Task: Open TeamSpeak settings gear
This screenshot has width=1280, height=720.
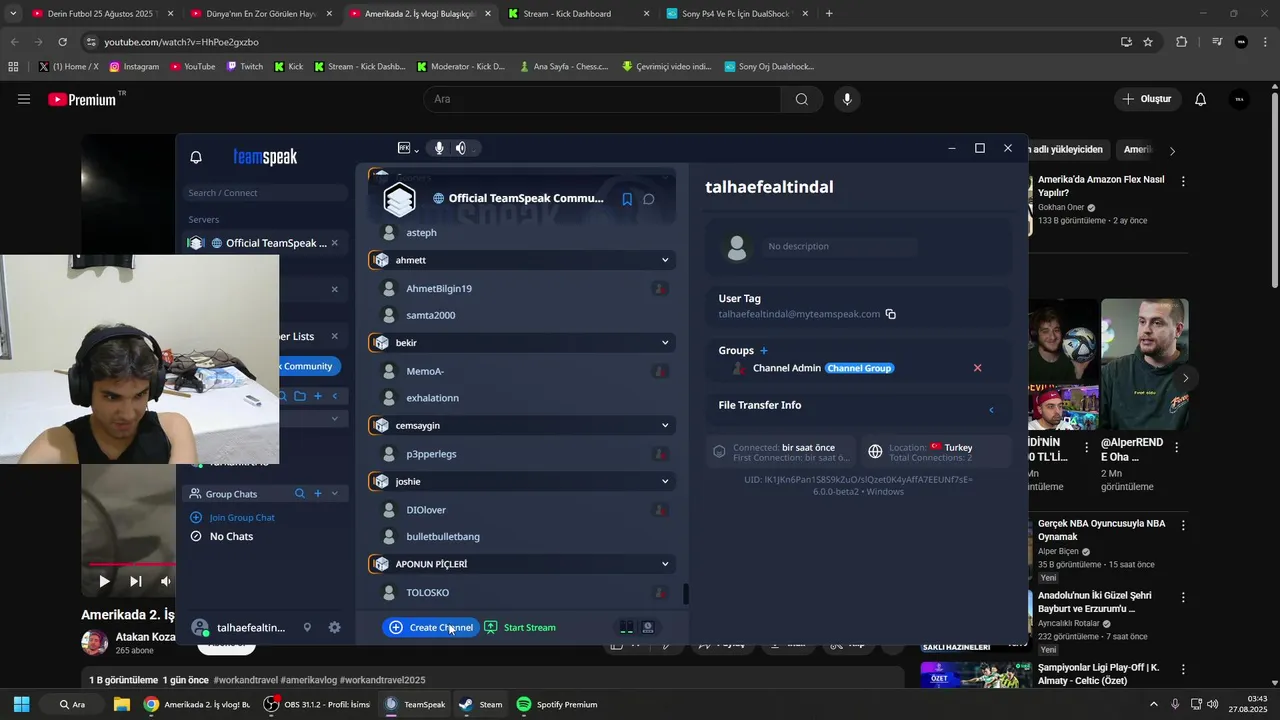Action: pyautogui.click(x=334, y=628)
